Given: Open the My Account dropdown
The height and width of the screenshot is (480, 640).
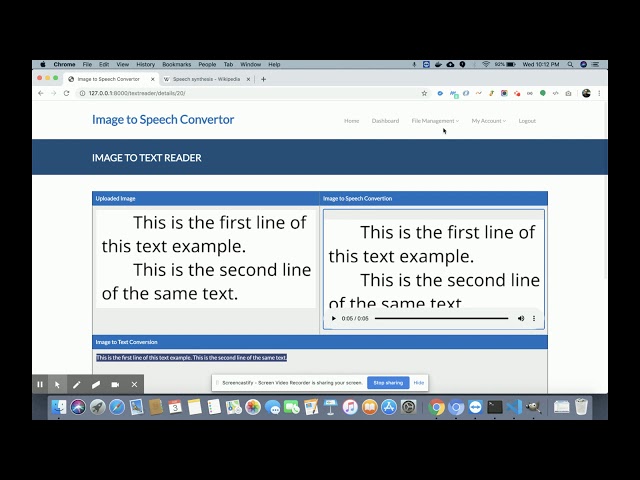Looking at the screenshot, I should (x=489, y=121).
